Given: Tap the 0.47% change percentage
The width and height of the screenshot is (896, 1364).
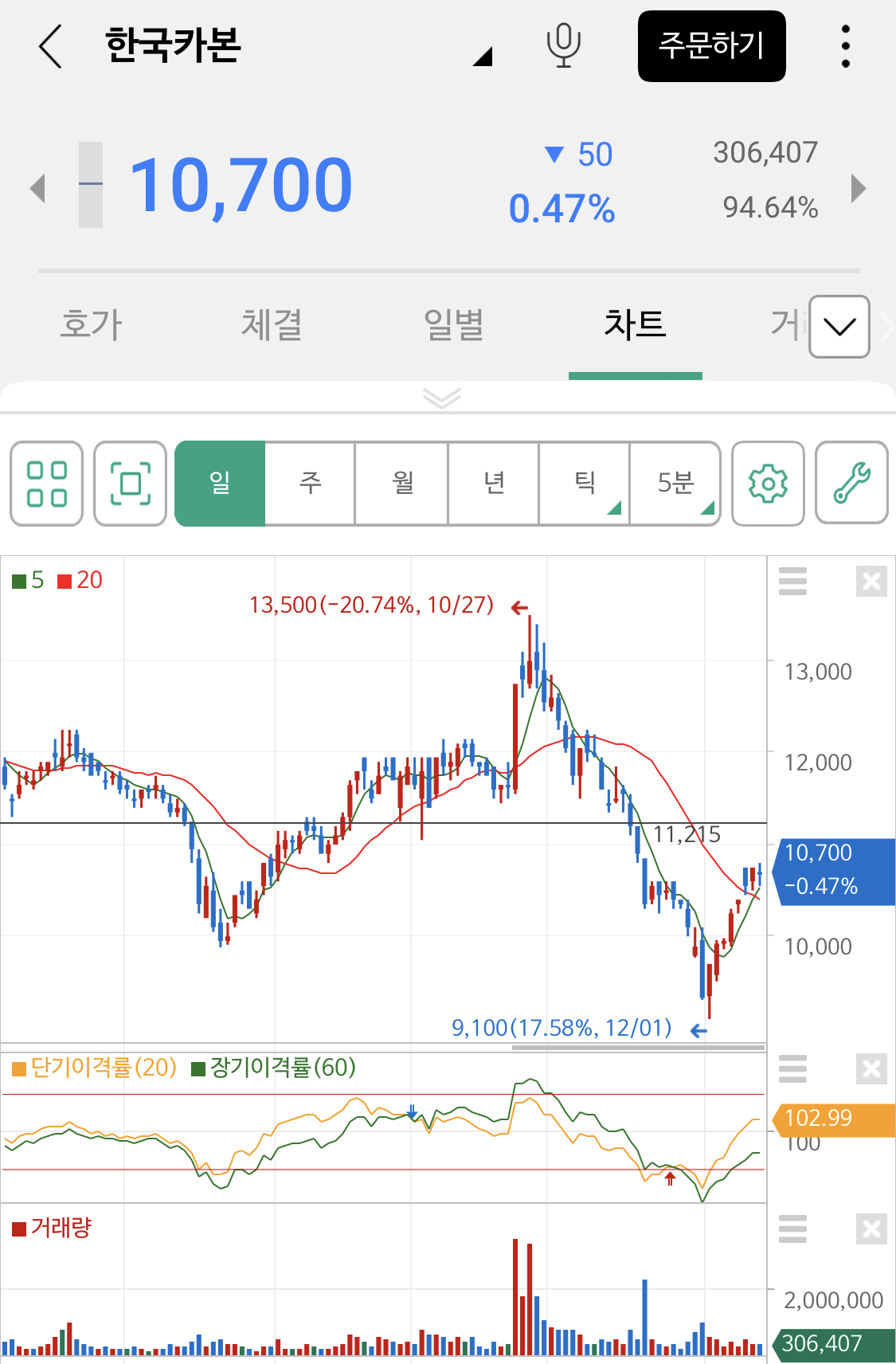Looking at the screenshot, I should [x=561, y=210].
